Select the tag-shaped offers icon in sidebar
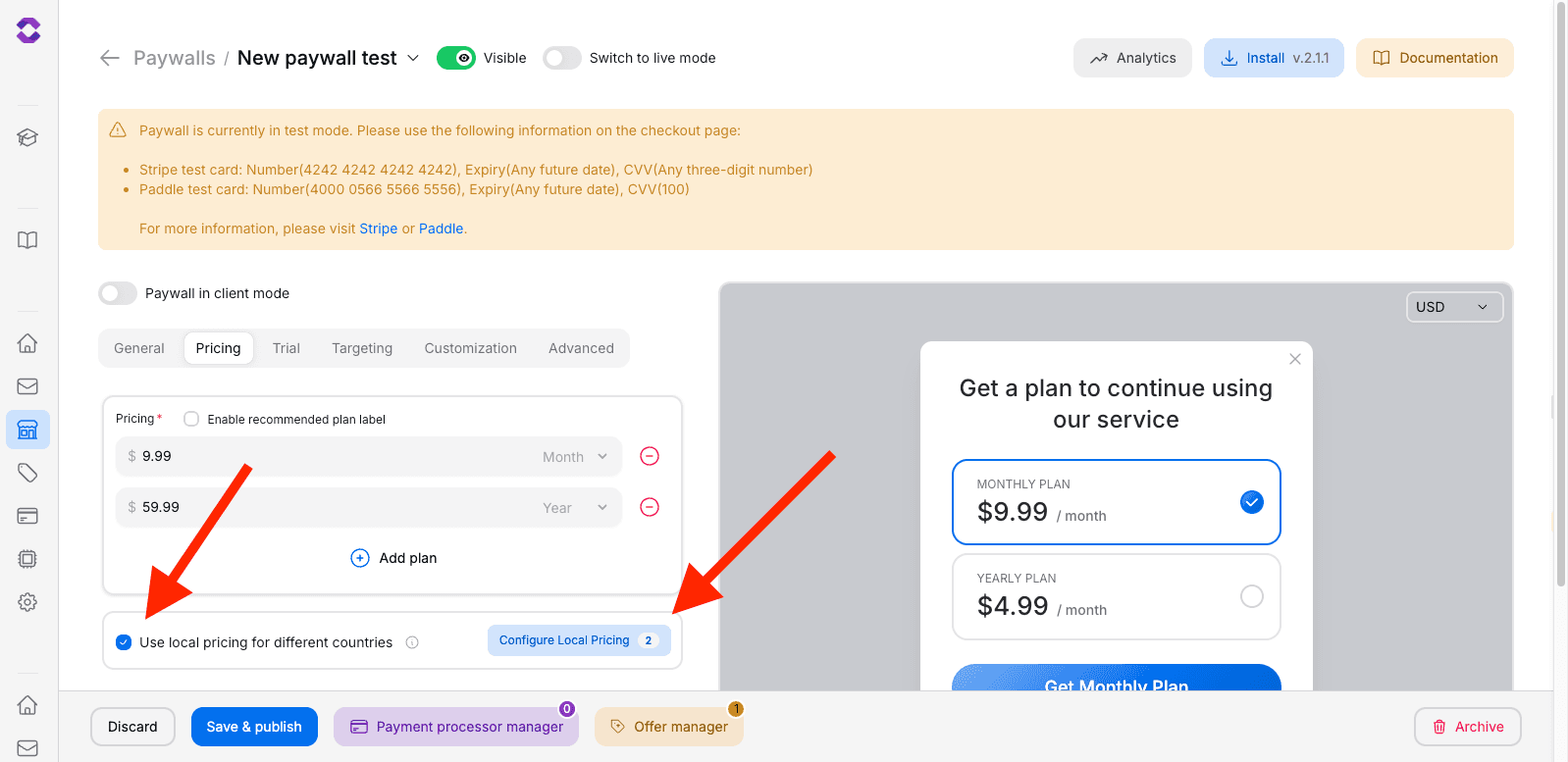The height and width of the screenshot is (762, 1568). tap(27, 472)
